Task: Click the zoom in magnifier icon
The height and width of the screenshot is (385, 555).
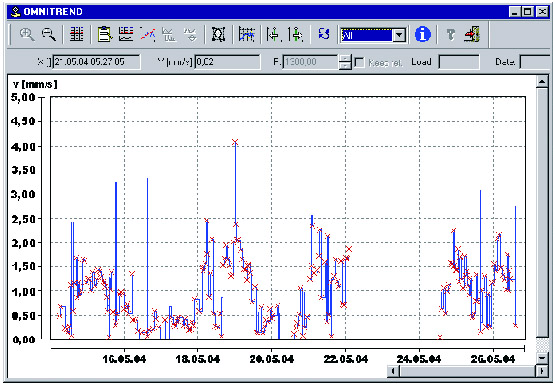Action: [27, 35]
